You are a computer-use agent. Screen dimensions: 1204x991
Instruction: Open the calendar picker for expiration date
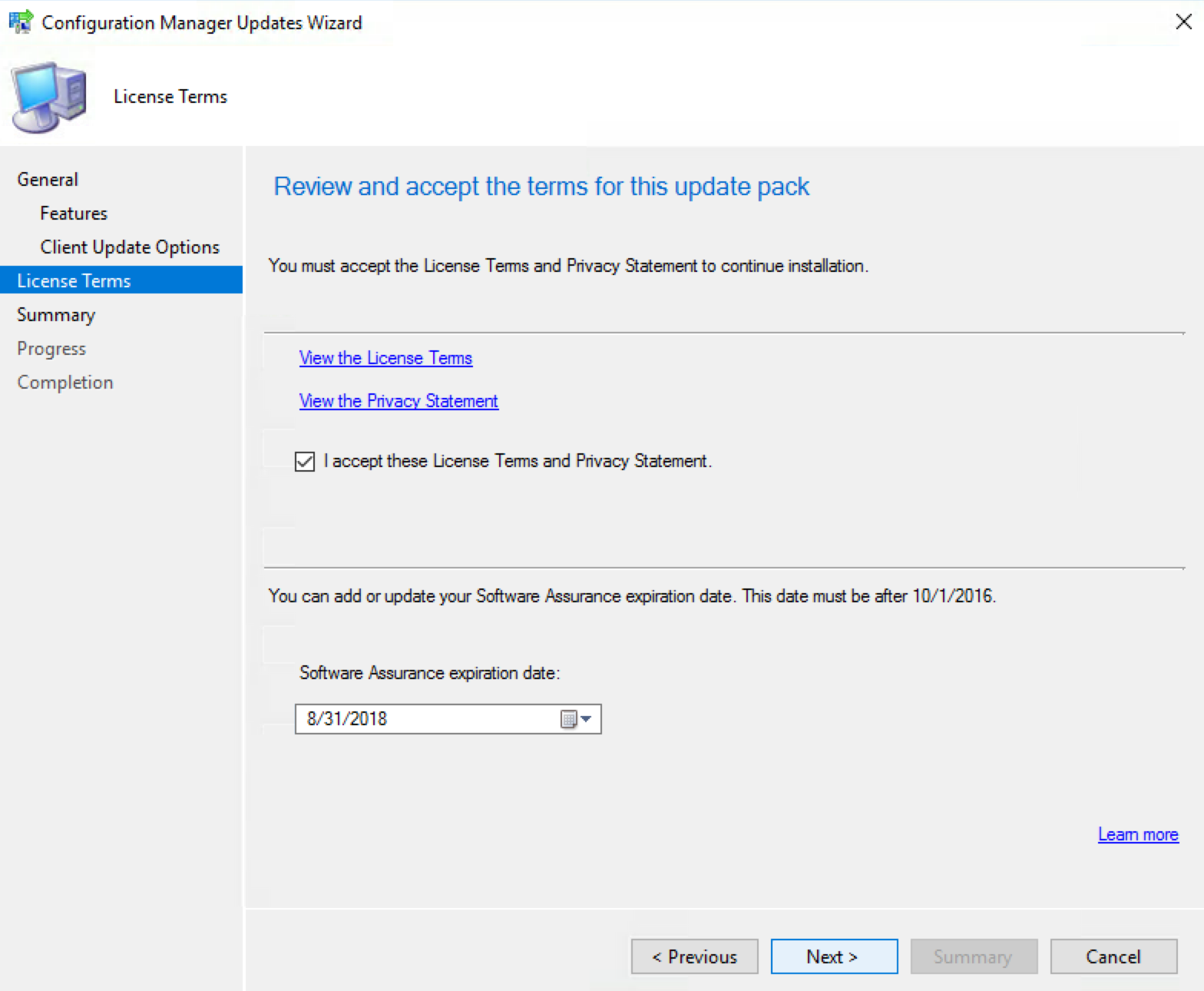(x=576, y=719)
